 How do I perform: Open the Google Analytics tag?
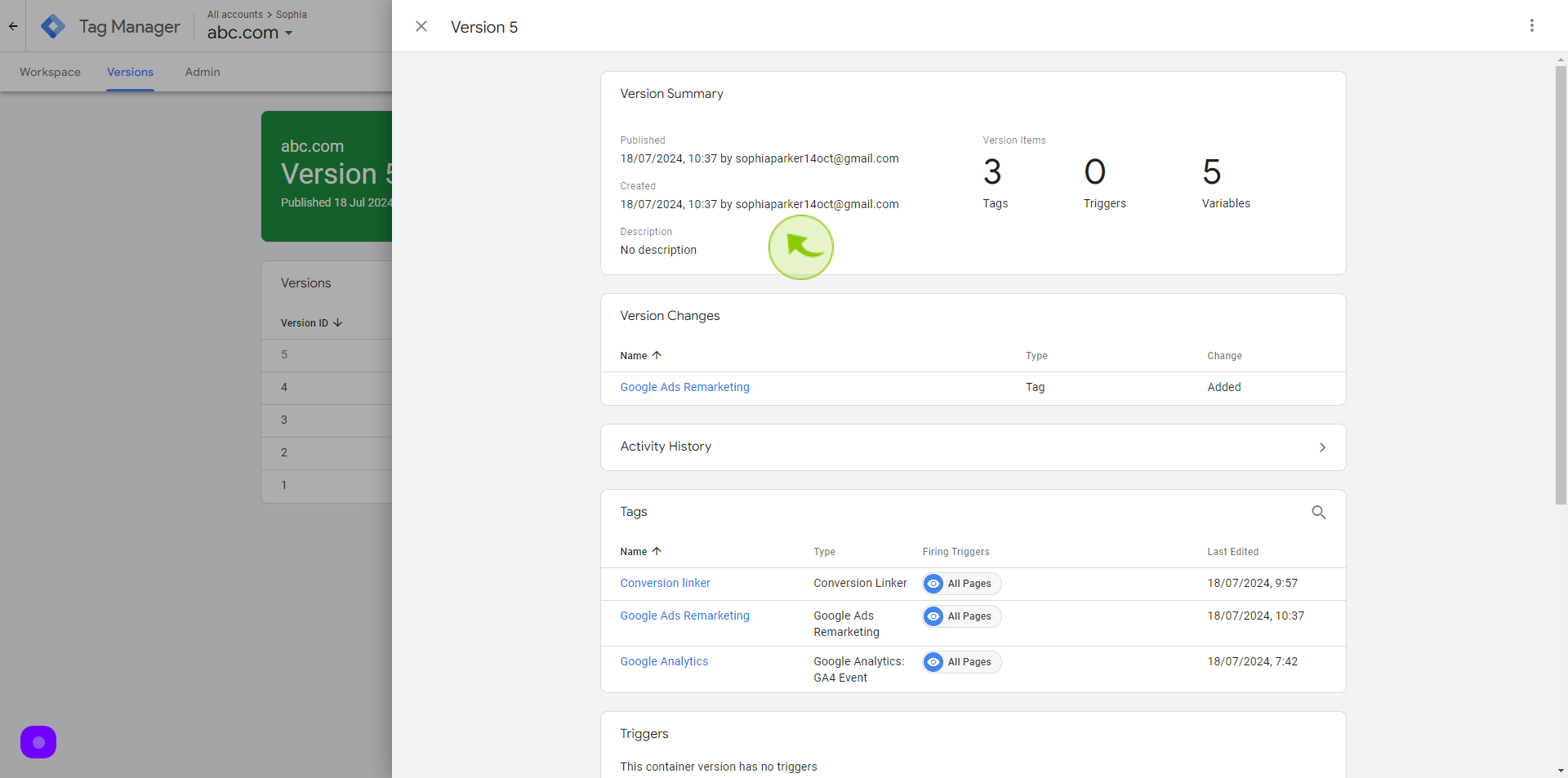(x=664, y=661)
